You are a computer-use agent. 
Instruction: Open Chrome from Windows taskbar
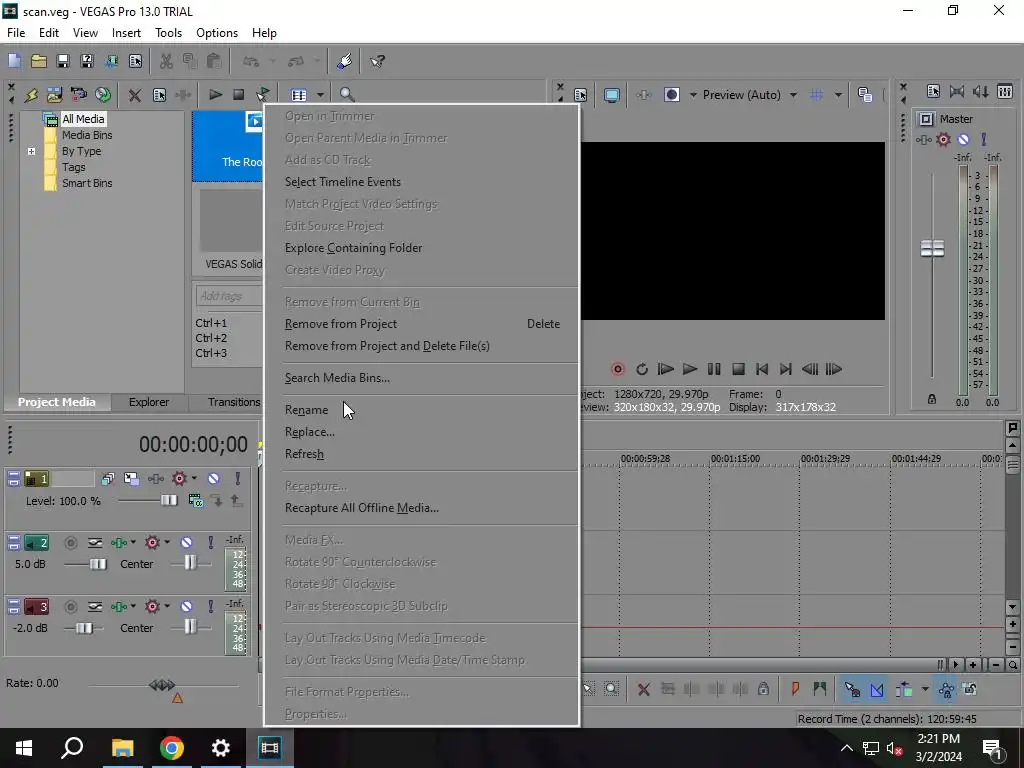pos(172,748)
